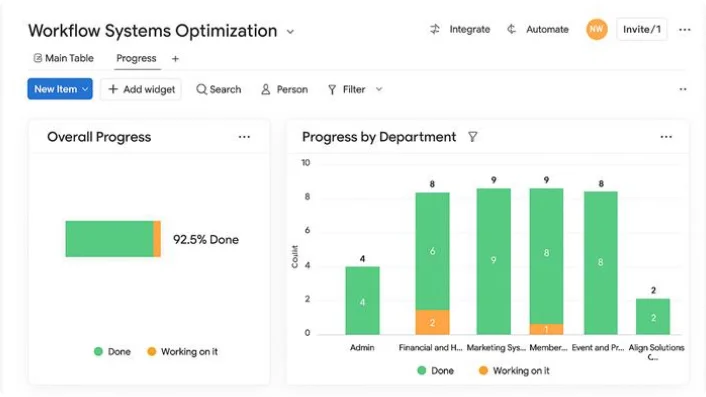Screen dimensions: 706x397
Task: Open the Overall Progress widget menu
Action: click(x=244, y=137)
